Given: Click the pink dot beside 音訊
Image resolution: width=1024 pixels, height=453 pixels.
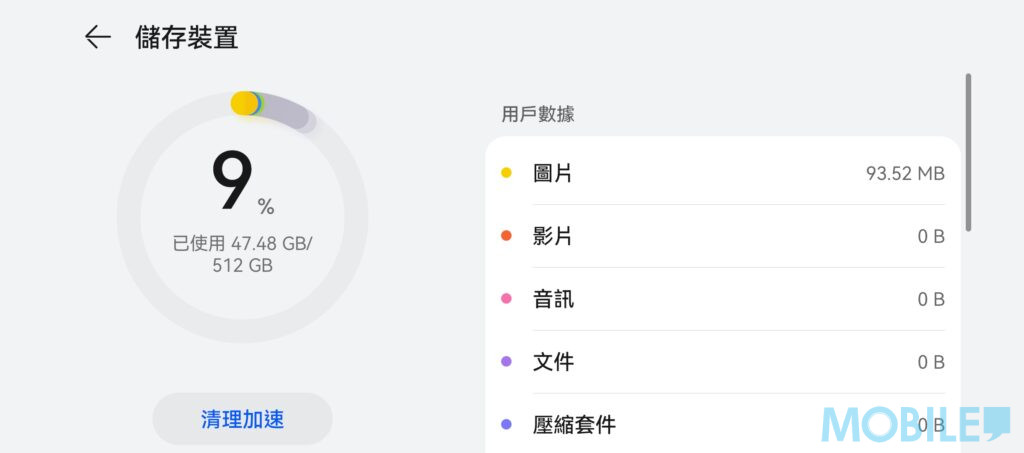Looking at the screenshot, I should pyautogui.click(x=506, y=299).
